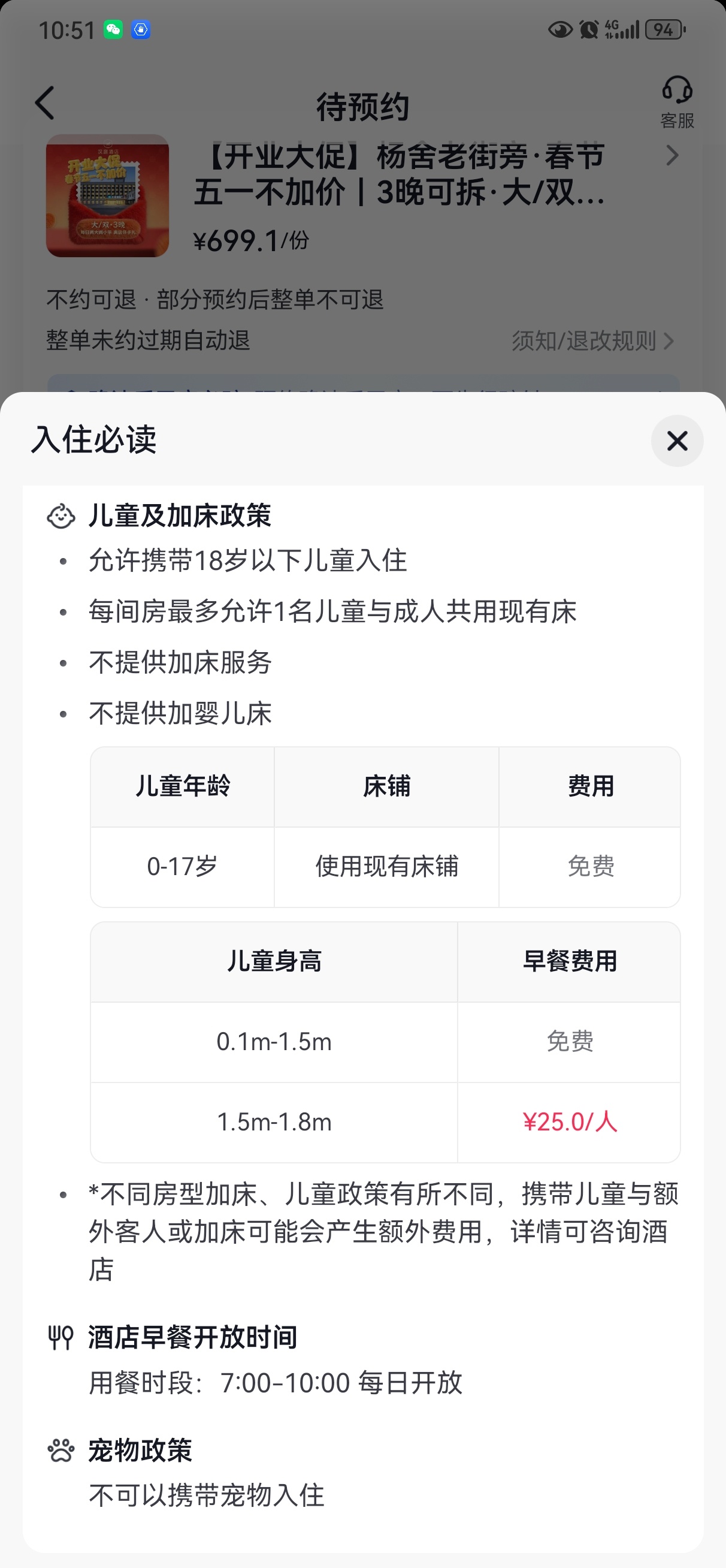Tap the 酒店早餐开放时间 heading
Screen dimensions: 726x1568
193,1337
